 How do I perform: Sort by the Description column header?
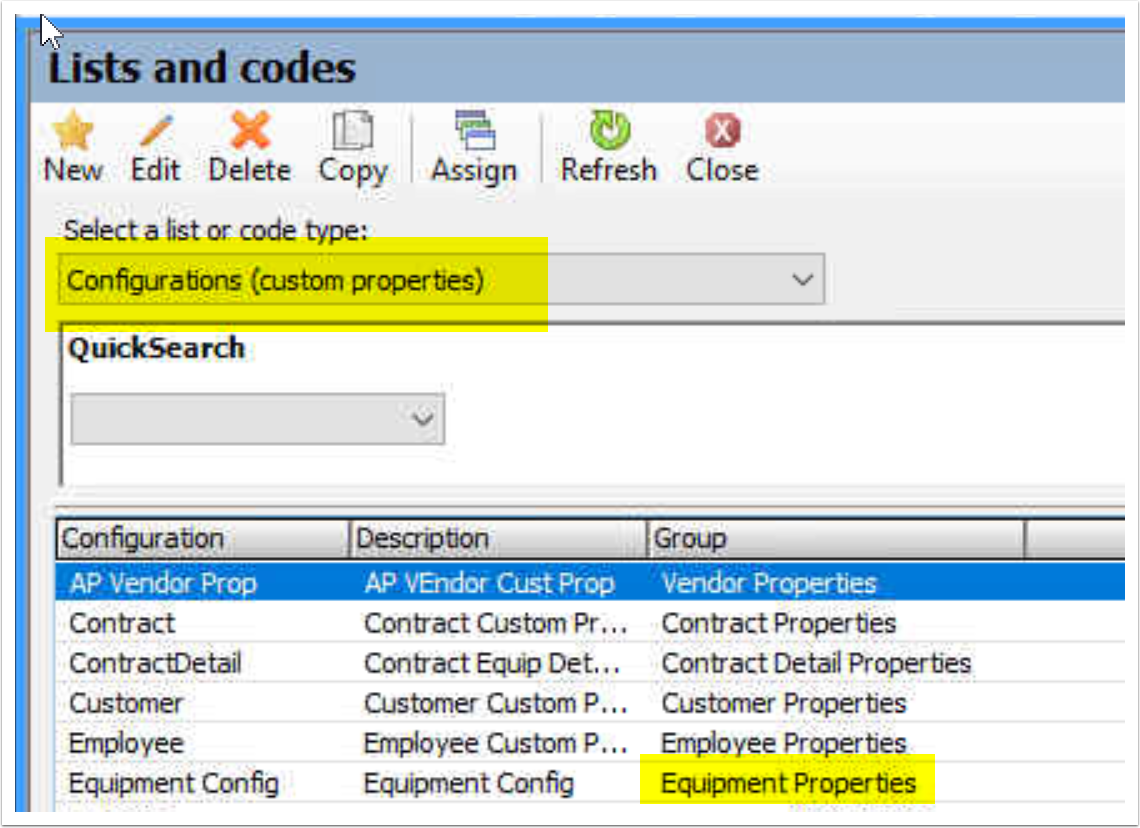(x=498, y=539)
